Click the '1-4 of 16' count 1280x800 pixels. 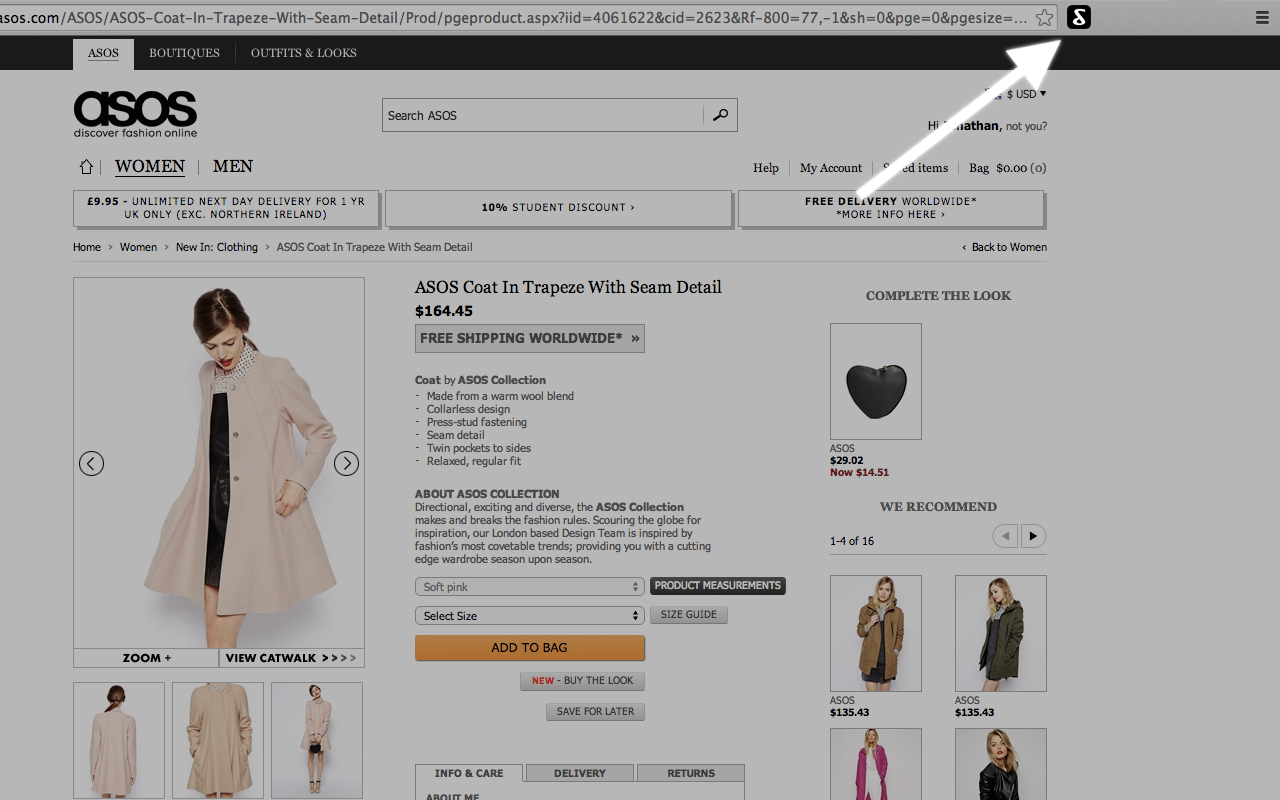tap(852, 541)
